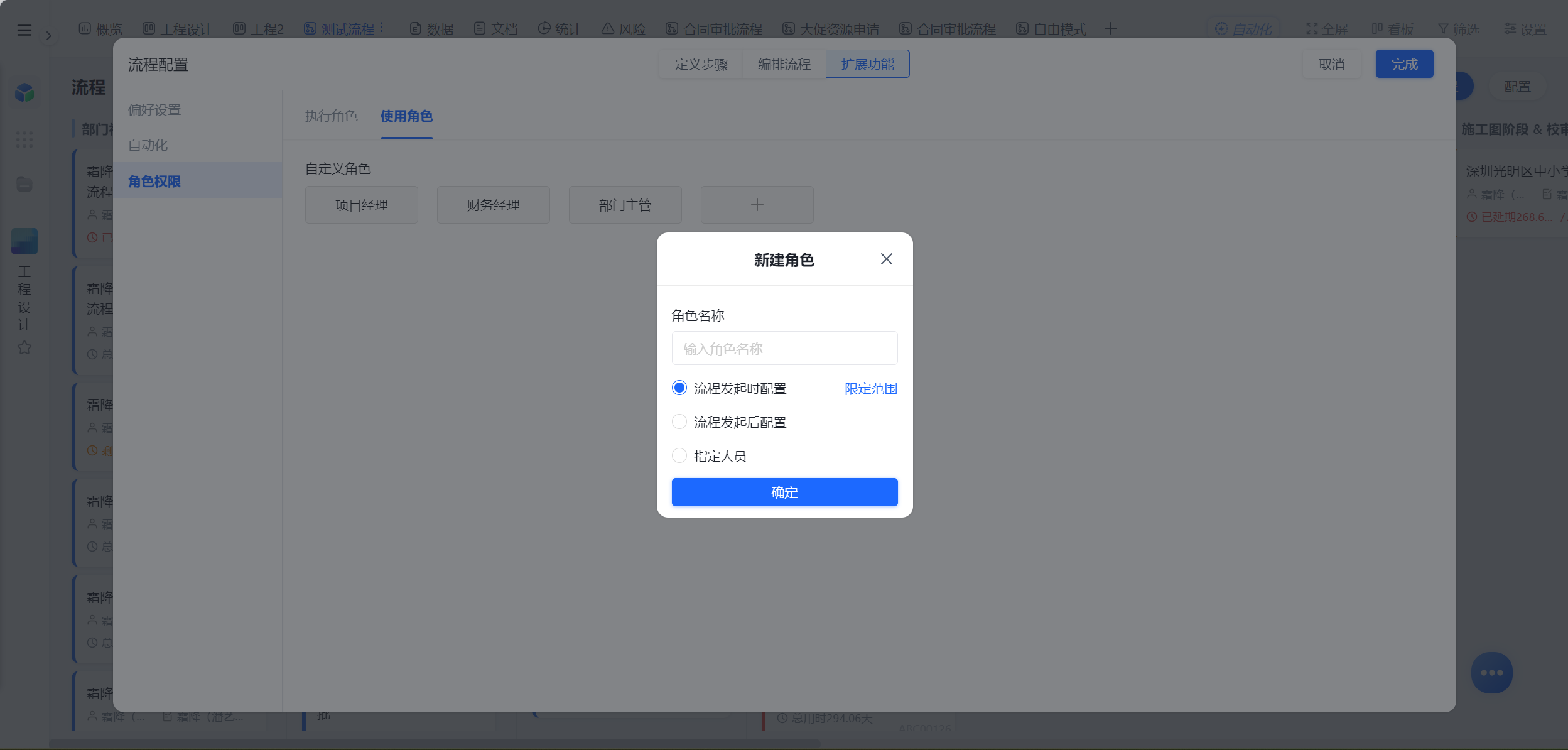Switch to 扩展功能 tab
This screenshot has height=750, width=1568.
point(867,65)
